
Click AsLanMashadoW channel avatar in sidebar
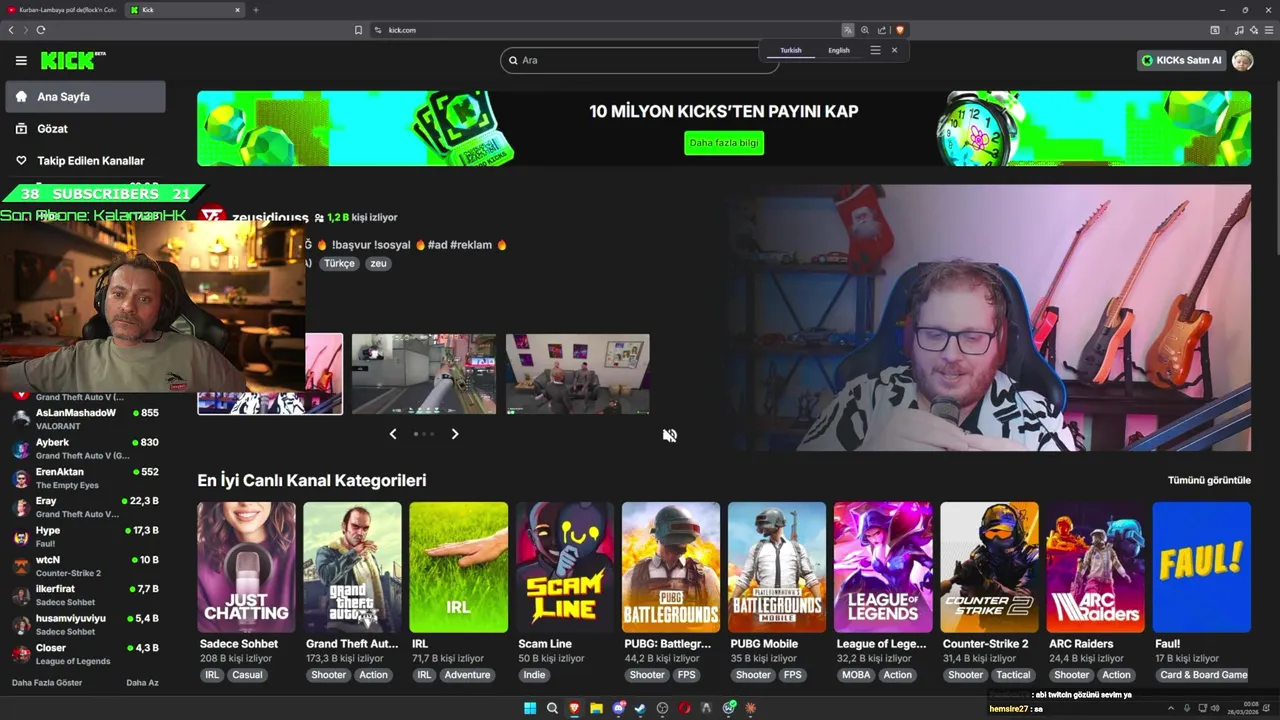[x=21, y=419]
